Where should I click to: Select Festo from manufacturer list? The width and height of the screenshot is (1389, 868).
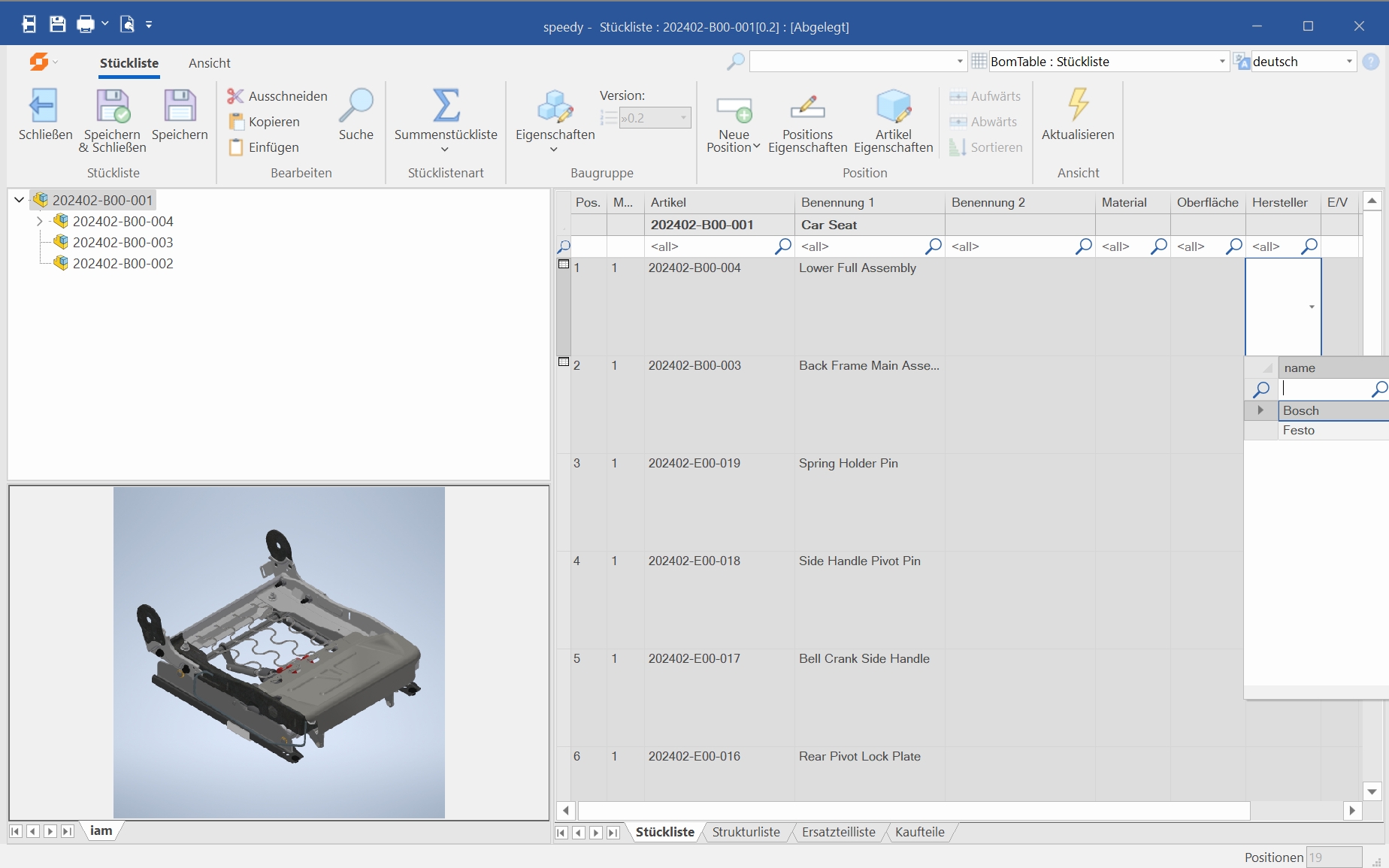click(x=1299, y=431)
